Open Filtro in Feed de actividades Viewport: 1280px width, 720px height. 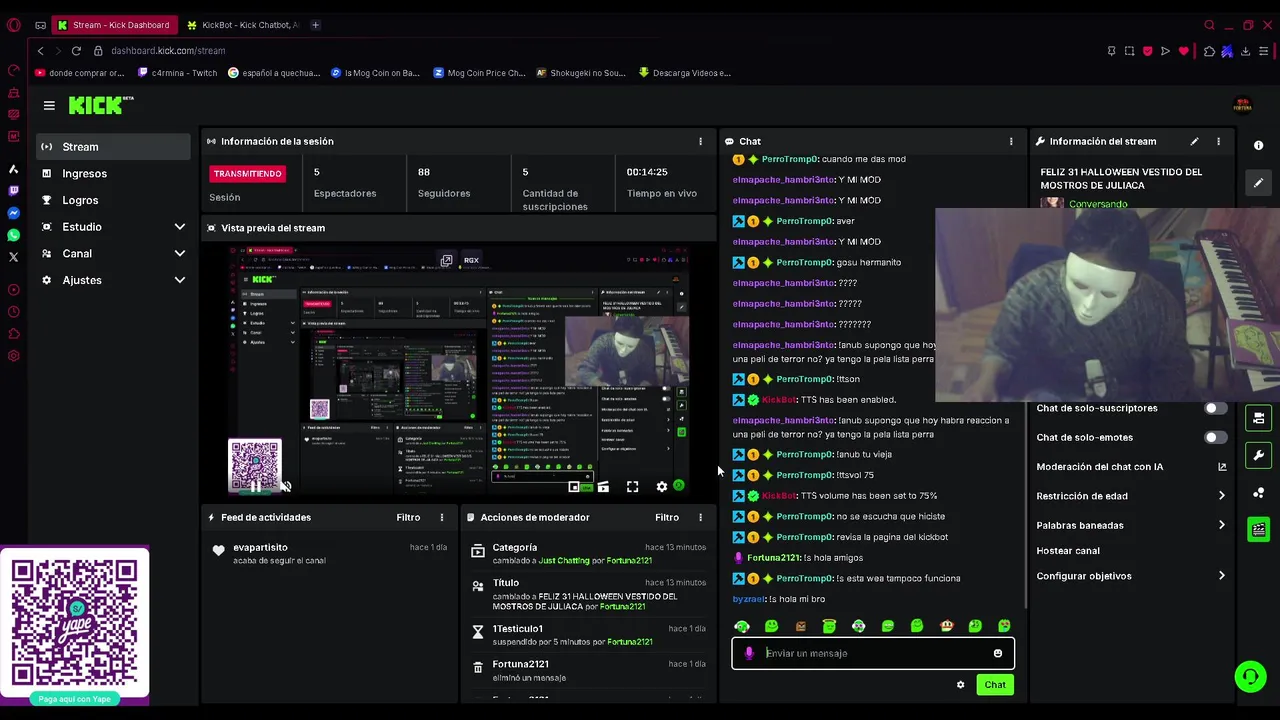point(408,517)
